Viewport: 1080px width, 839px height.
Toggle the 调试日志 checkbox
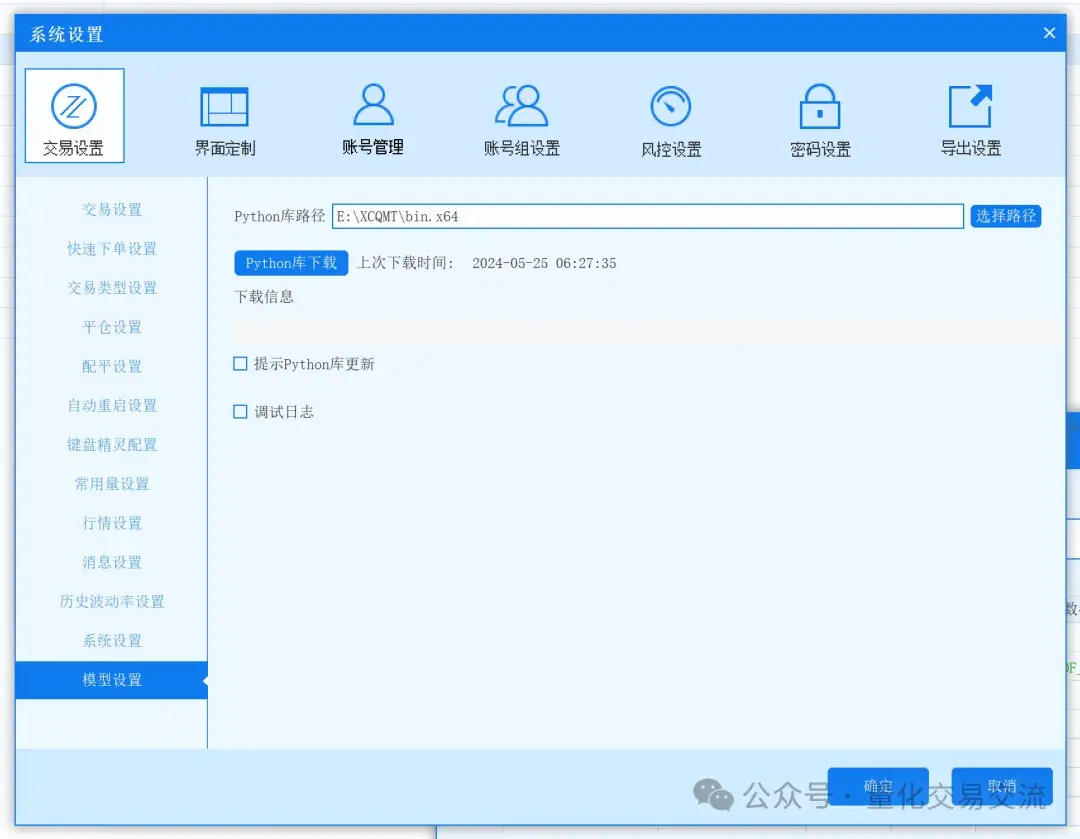click(x=240, y=411)
